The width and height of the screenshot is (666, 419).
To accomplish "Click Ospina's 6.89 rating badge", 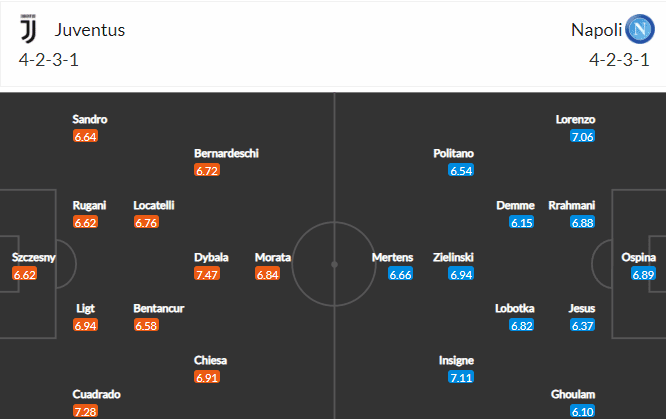I will point(643,274).
